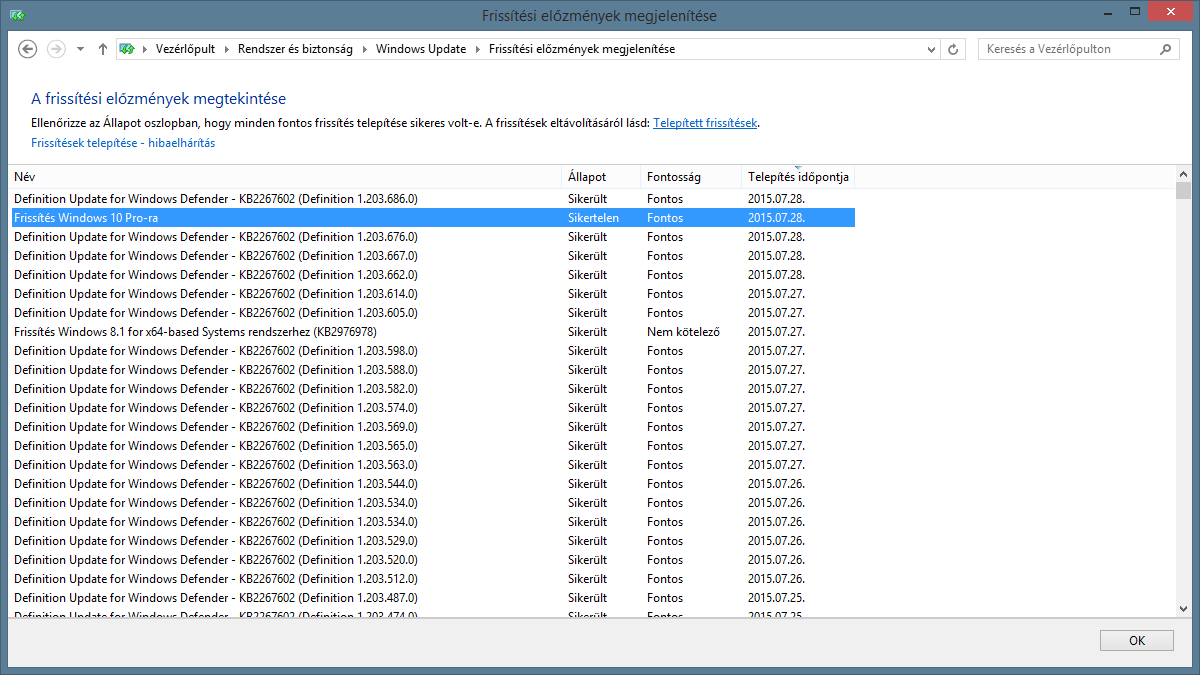Select the Definition 1.203.565.0 update row

pos(432,446)
